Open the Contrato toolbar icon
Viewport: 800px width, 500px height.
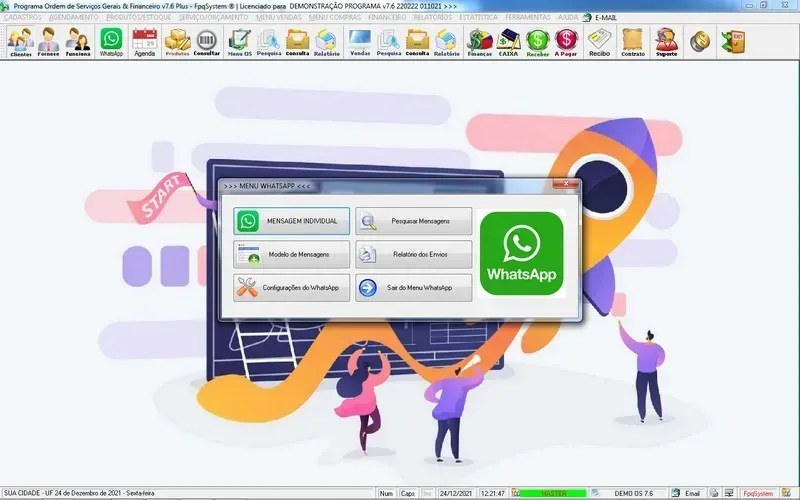[x=632, y=42]
